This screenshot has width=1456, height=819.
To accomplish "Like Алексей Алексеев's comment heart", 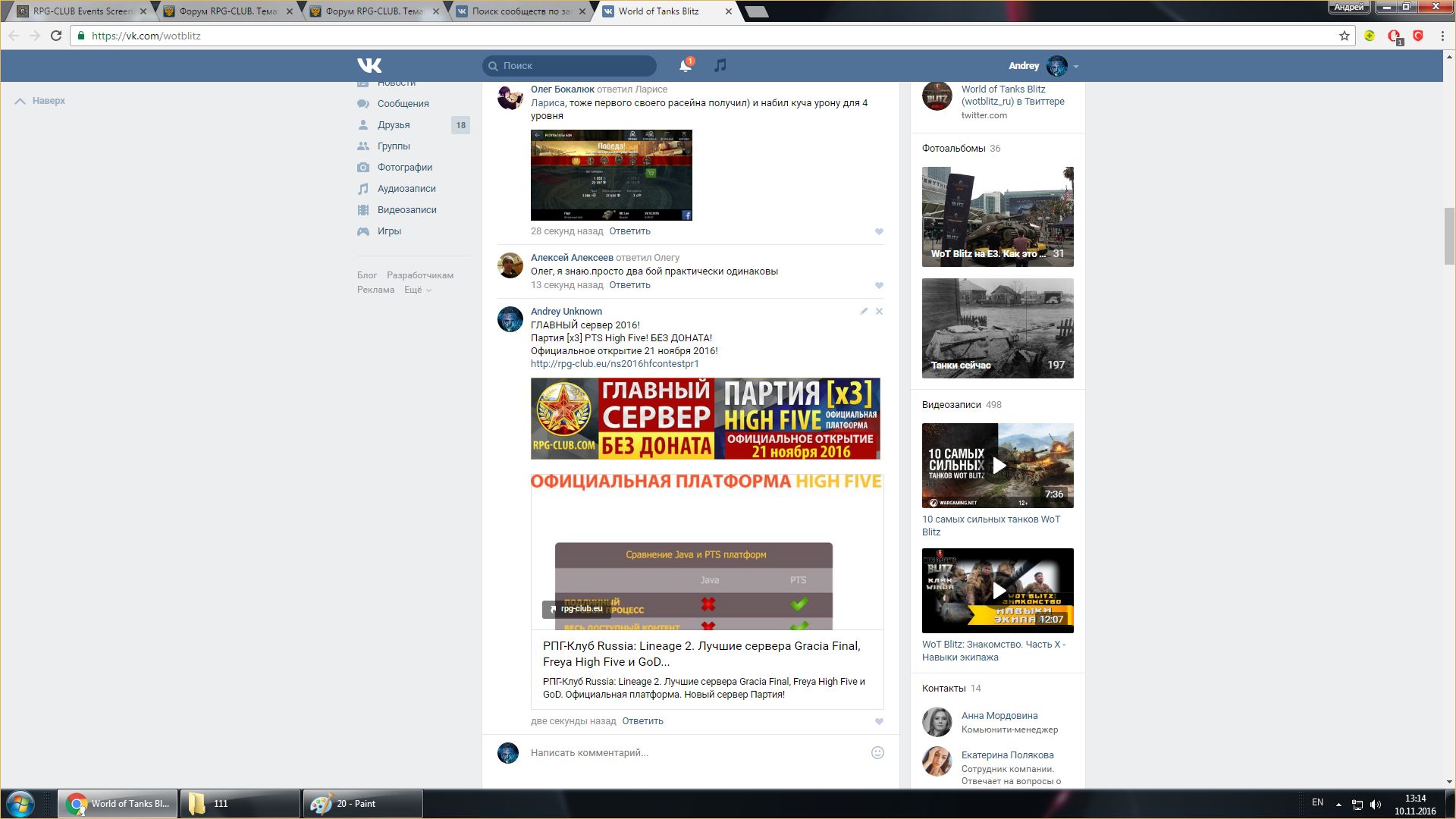I will click(880, 285).
